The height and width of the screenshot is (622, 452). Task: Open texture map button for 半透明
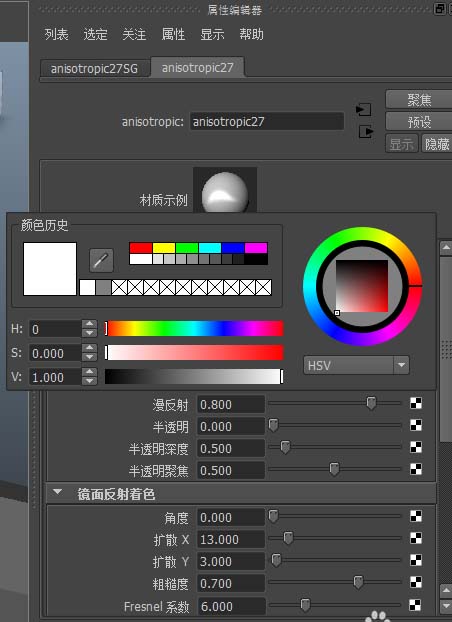(x=415, y=425)
